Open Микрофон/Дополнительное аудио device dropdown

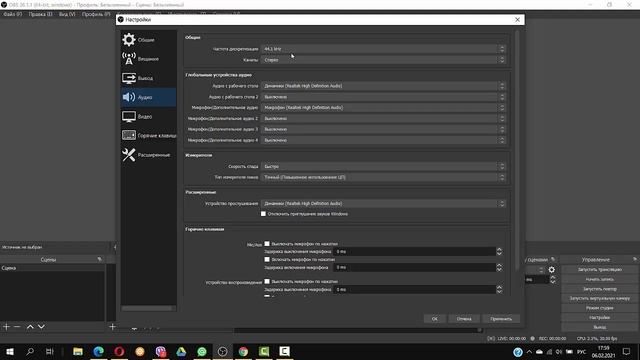coord(383,107)
